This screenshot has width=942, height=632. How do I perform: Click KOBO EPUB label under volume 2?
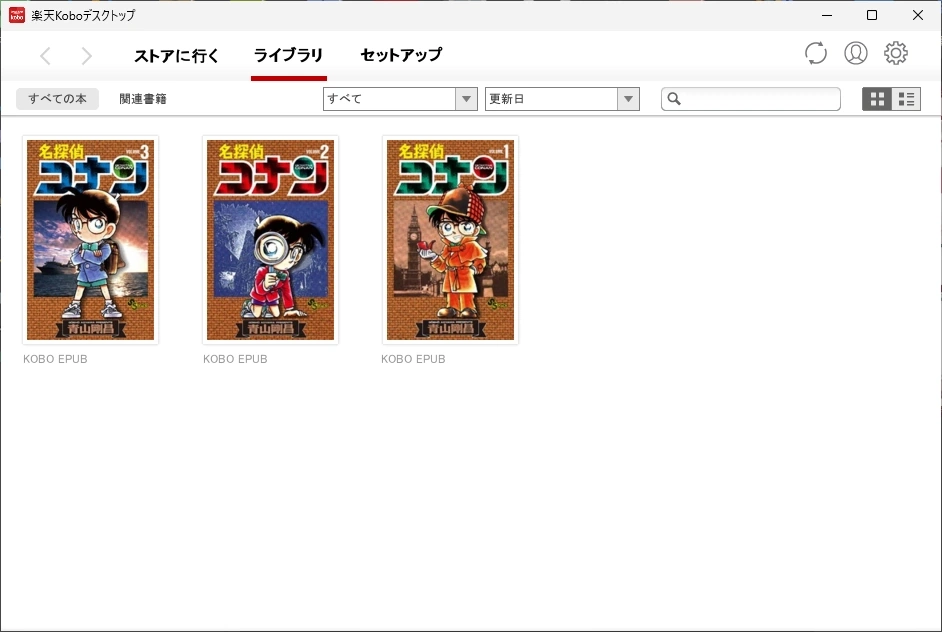[235, 359]
